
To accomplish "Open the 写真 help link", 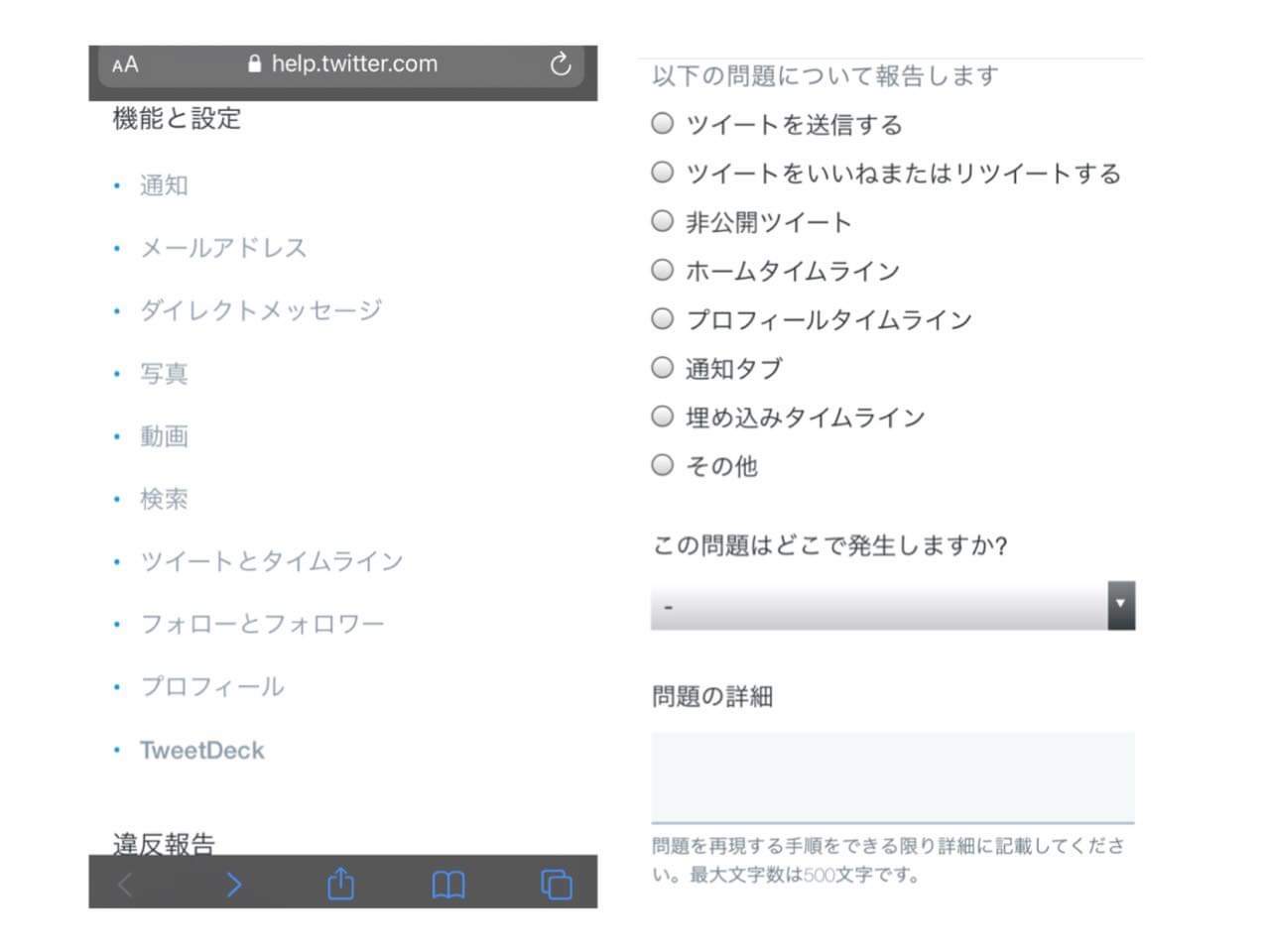I will click(x=164, y=374).
